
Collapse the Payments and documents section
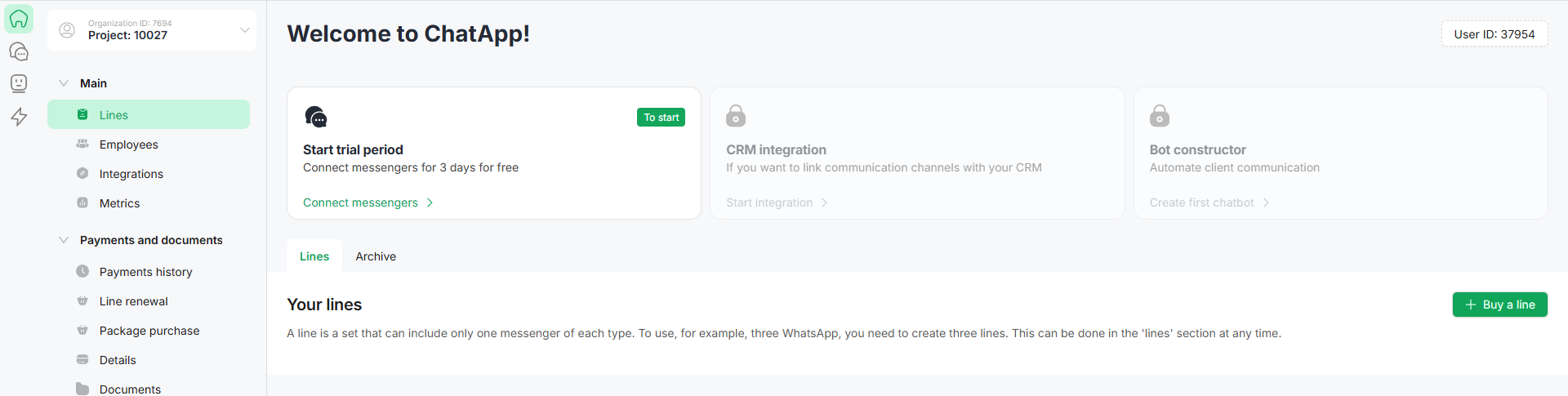[x=64, y=240]
